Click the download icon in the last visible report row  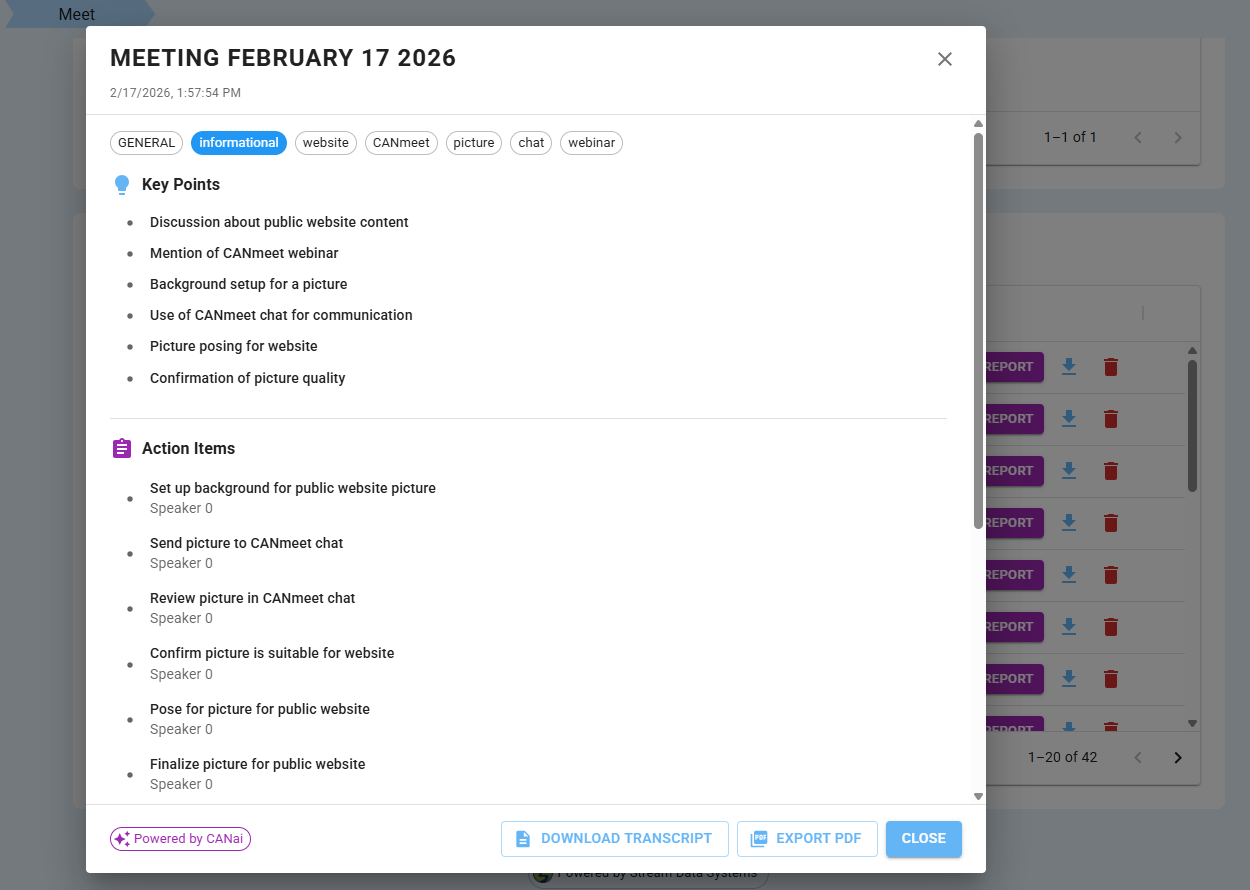pyautogui.click(x=1068, y=727)
